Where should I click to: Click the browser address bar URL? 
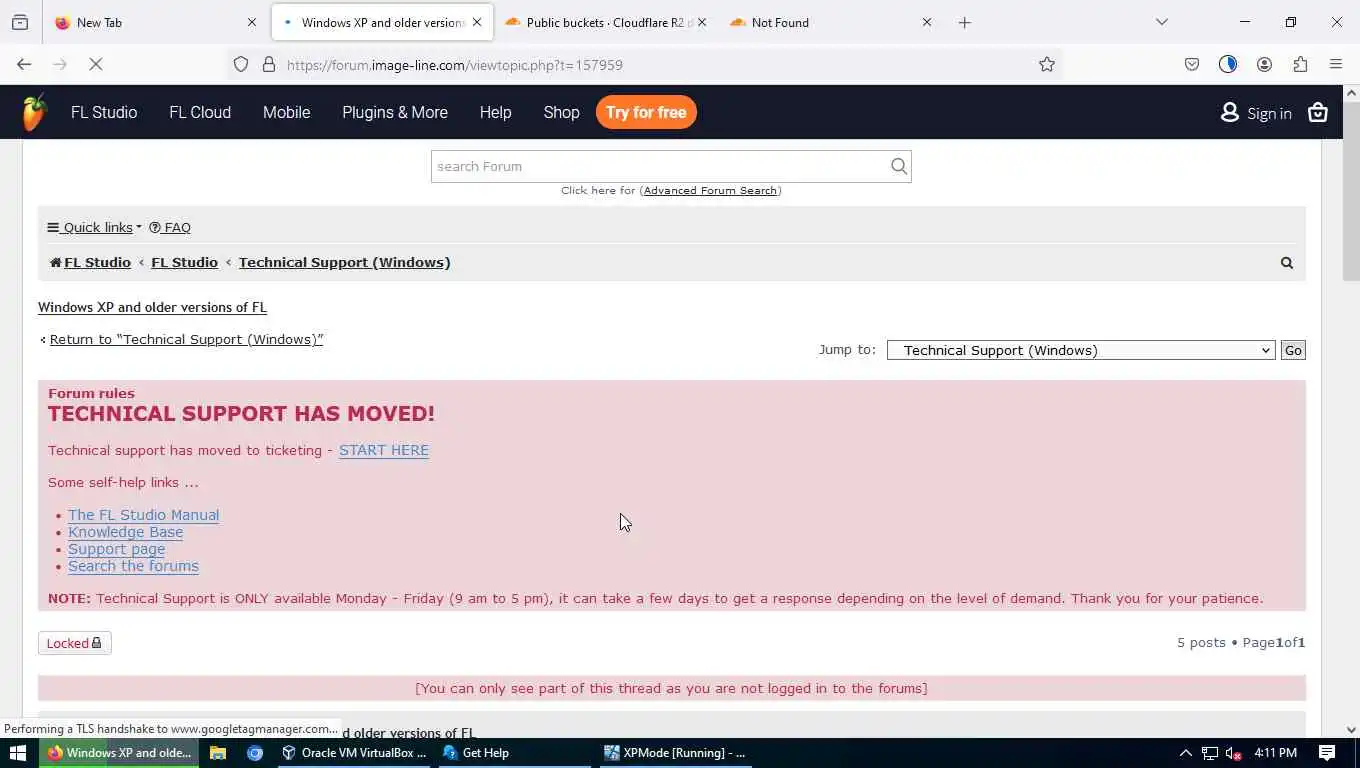[455, 65]
